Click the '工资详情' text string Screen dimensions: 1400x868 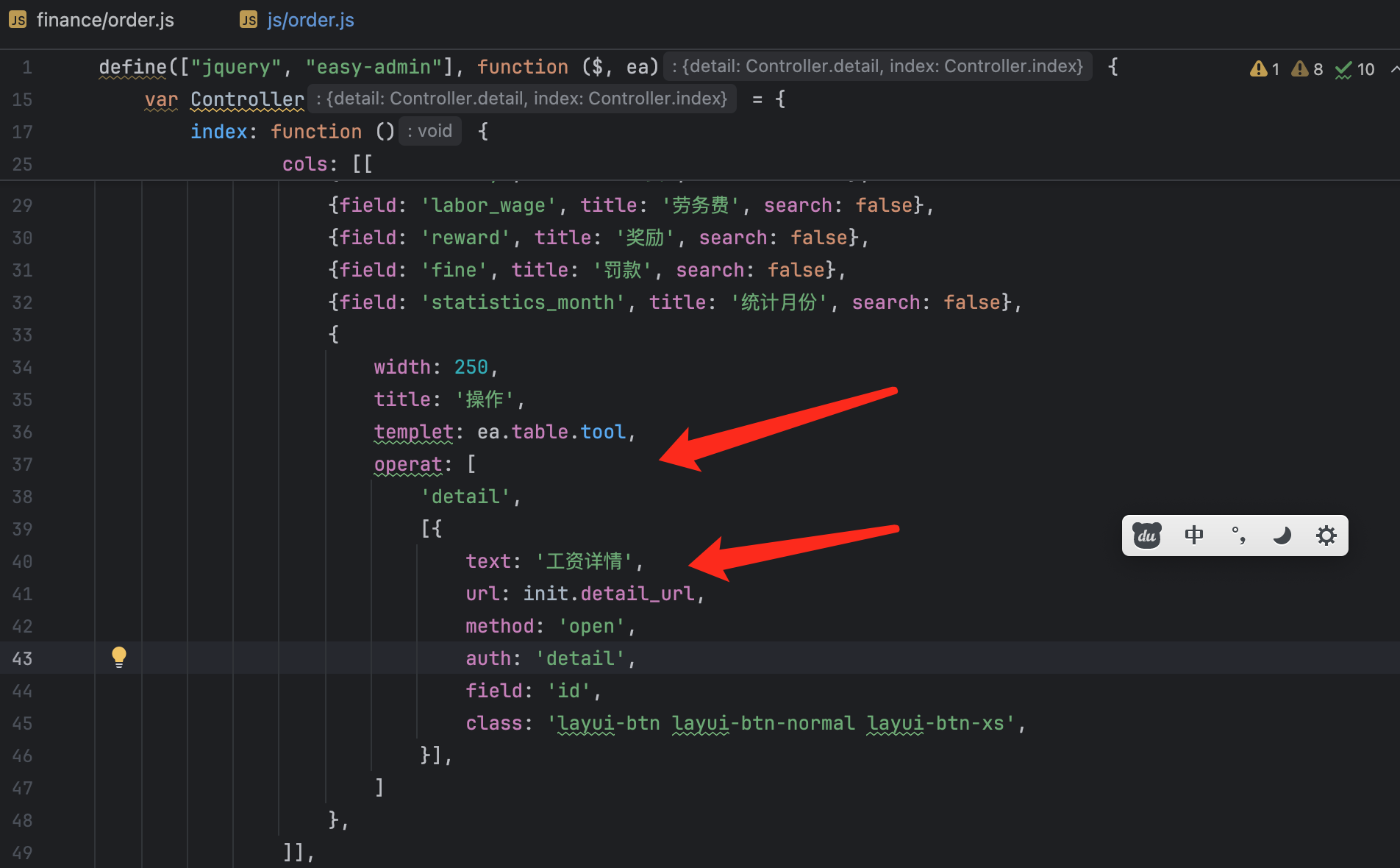[x=584, y=561]
